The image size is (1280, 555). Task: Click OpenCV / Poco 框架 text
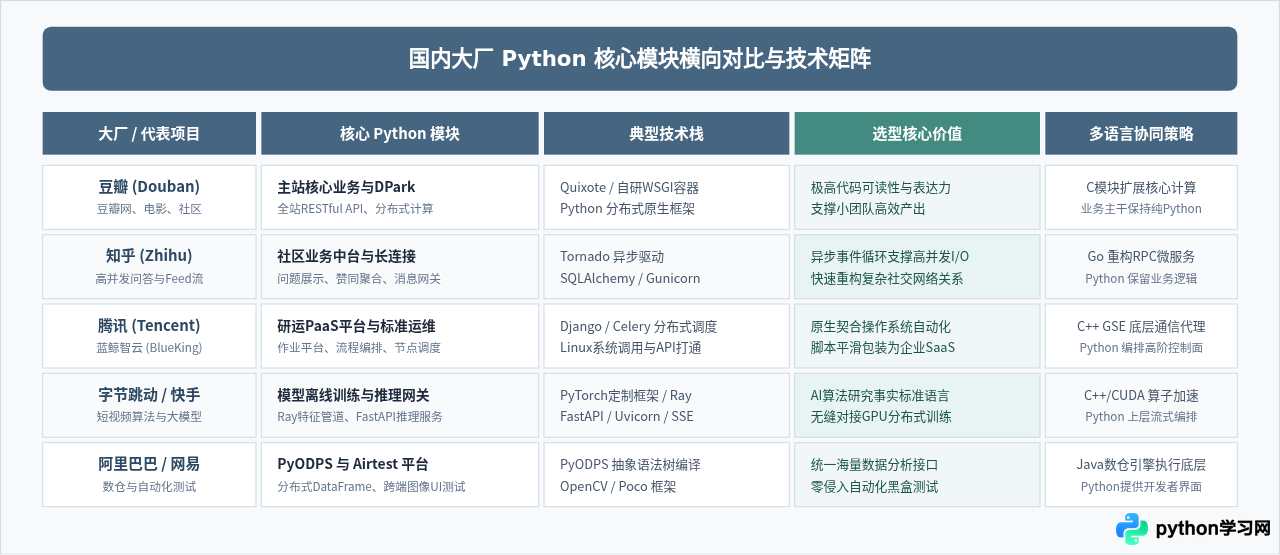click(618, 487)
